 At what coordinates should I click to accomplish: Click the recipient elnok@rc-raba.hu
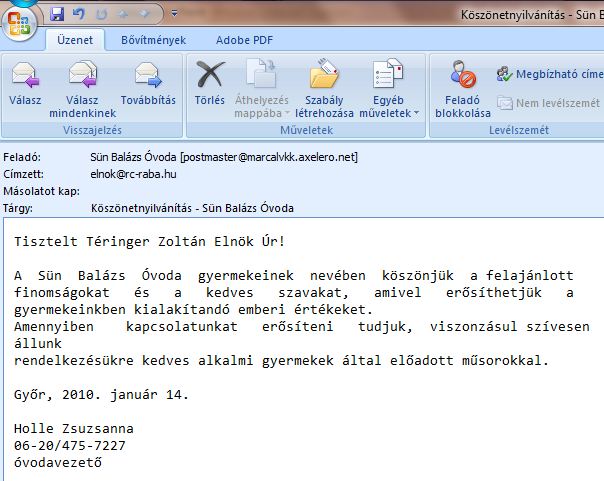click(133, 174)
